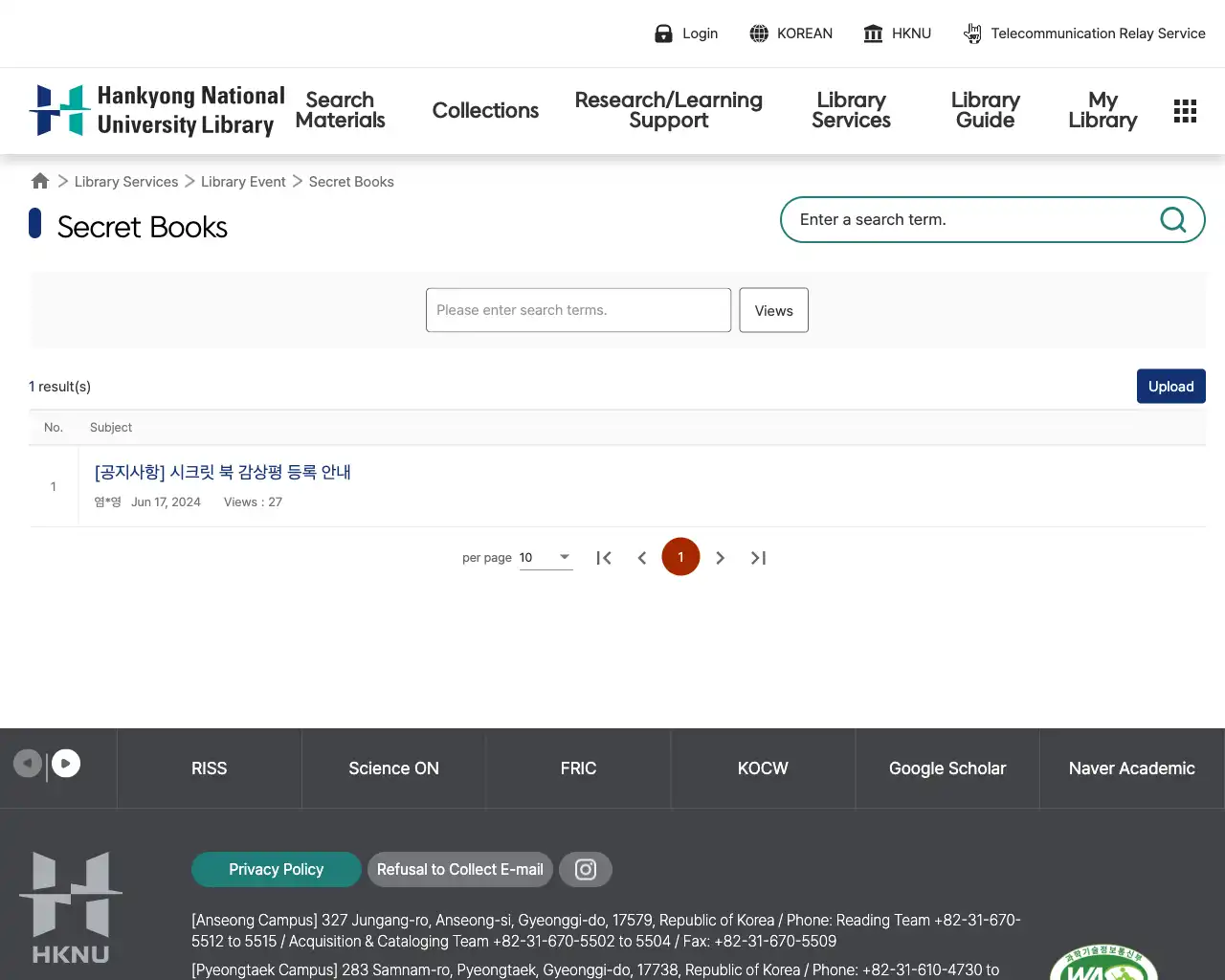The height and width of the screenshot is (980, 1225).
Task: Go to Library Services breadcrumb
Action: 126,182
